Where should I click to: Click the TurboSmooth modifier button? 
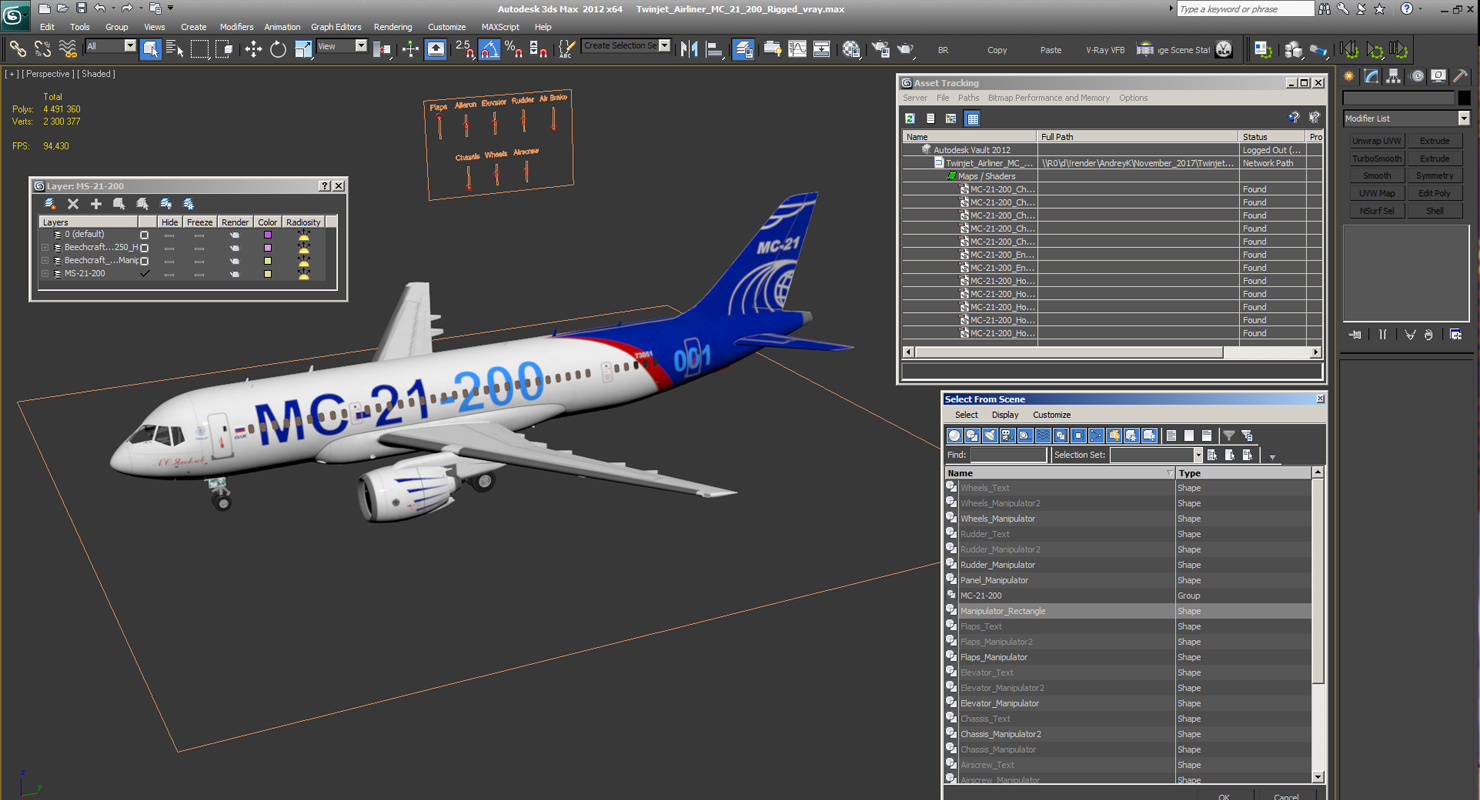point(1376,158)
